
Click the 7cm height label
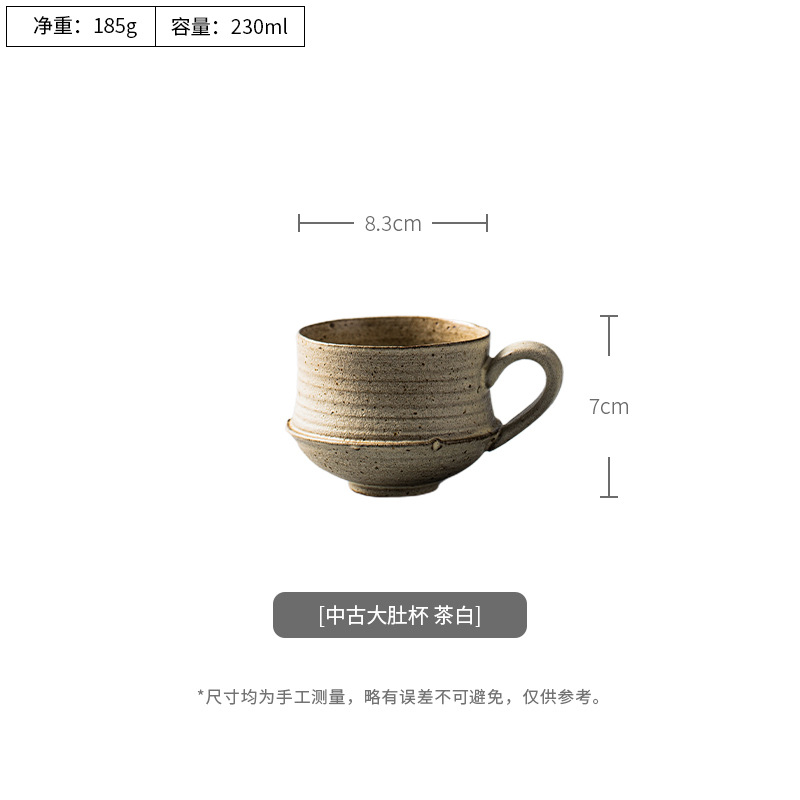coord(609,407)
